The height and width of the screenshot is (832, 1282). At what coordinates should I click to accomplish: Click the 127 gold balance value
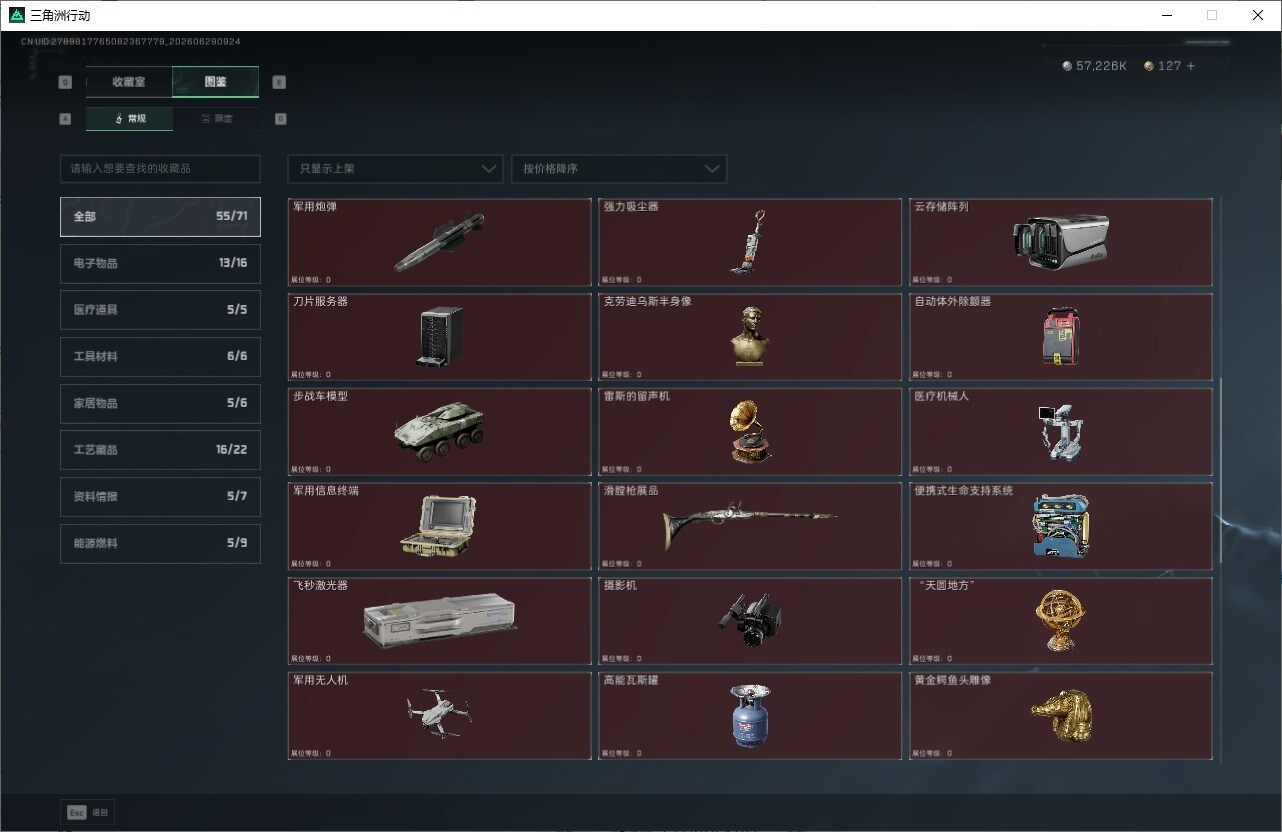click(1170, 66)
